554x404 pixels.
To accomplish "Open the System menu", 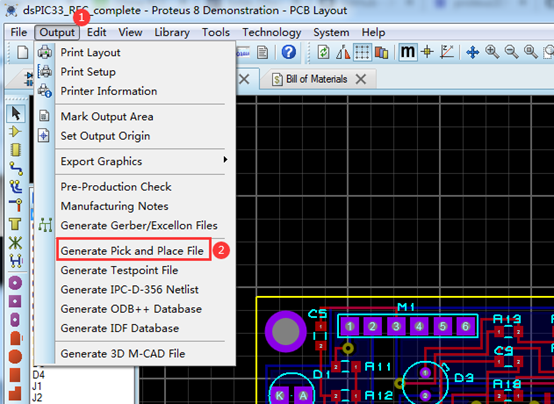I will click(x=331, y=33).
